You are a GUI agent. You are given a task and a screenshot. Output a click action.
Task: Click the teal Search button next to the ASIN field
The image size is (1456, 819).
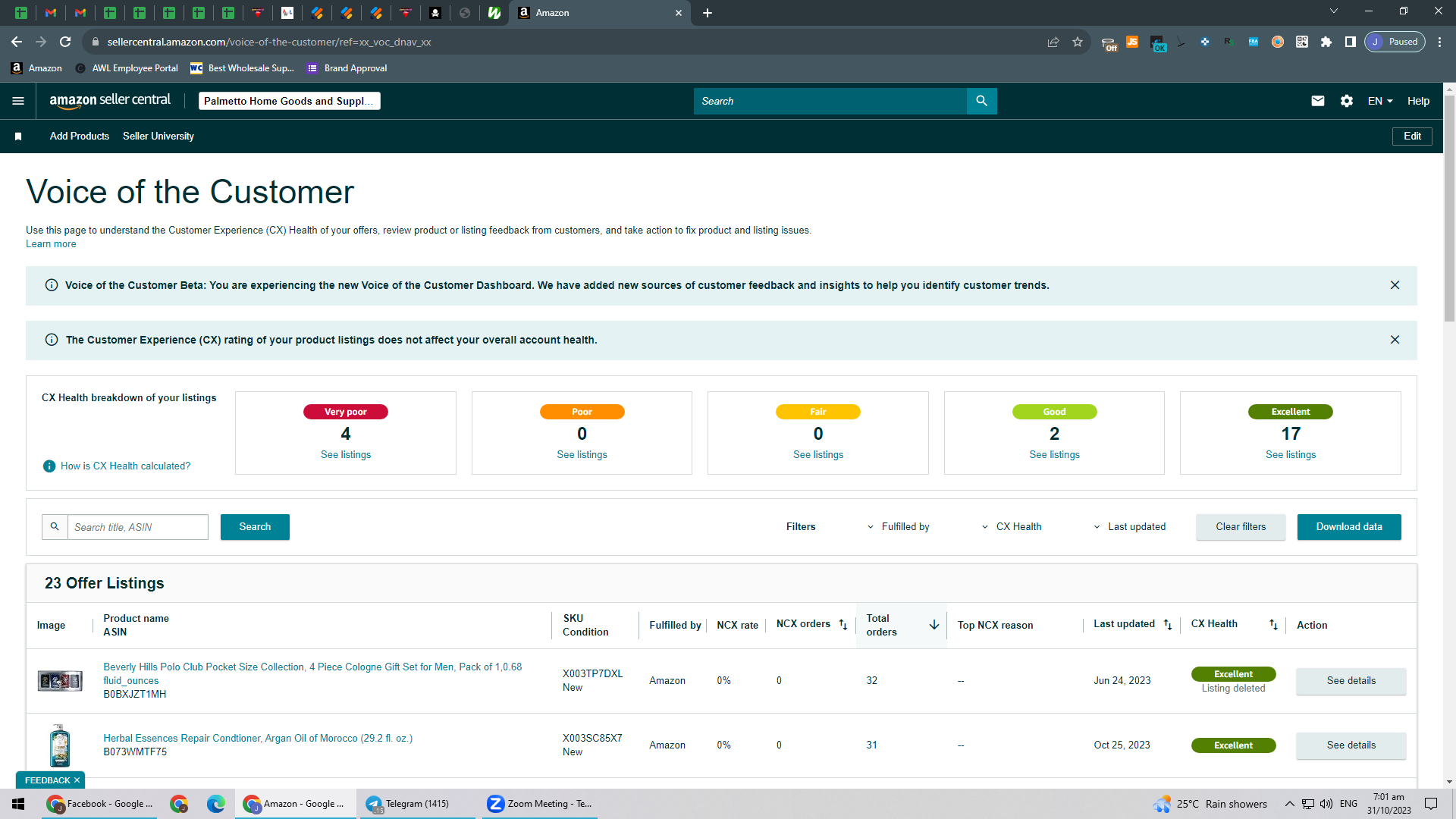(255, 527)
